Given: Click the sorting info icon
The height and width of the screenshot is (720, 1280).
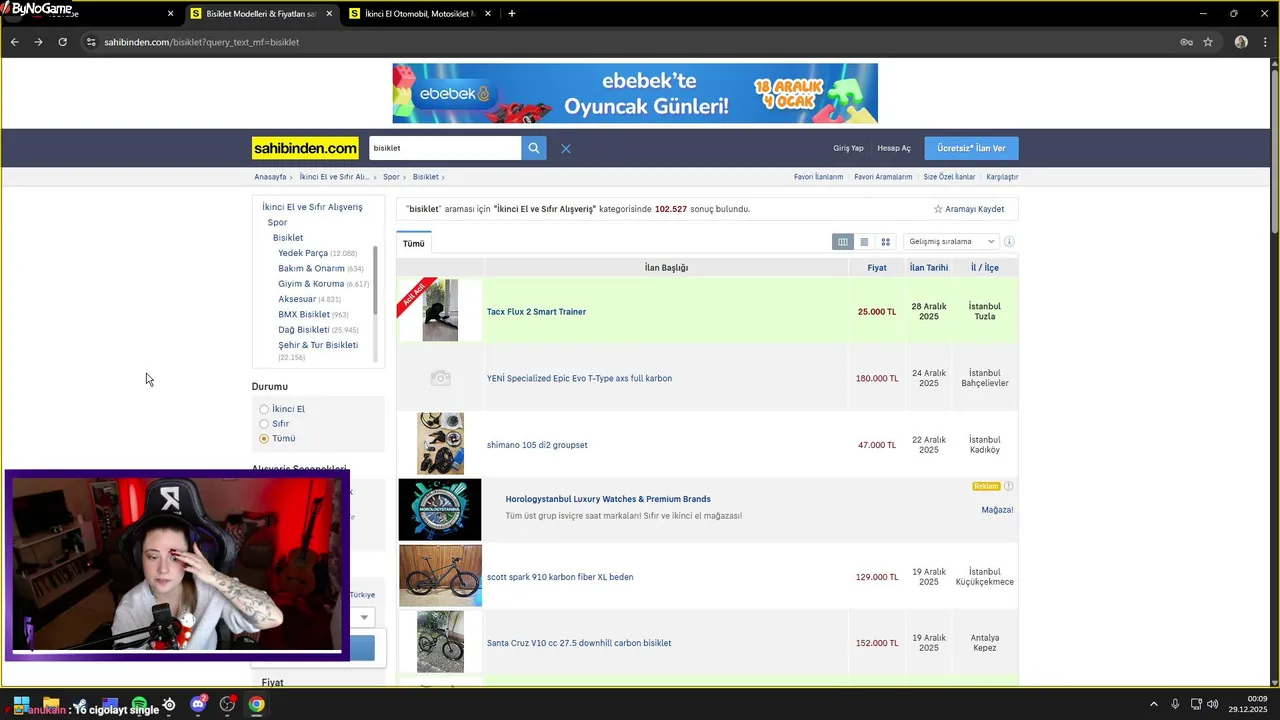Looking at the screenshot, I should pyautogui.click(x=1009, y=242).
